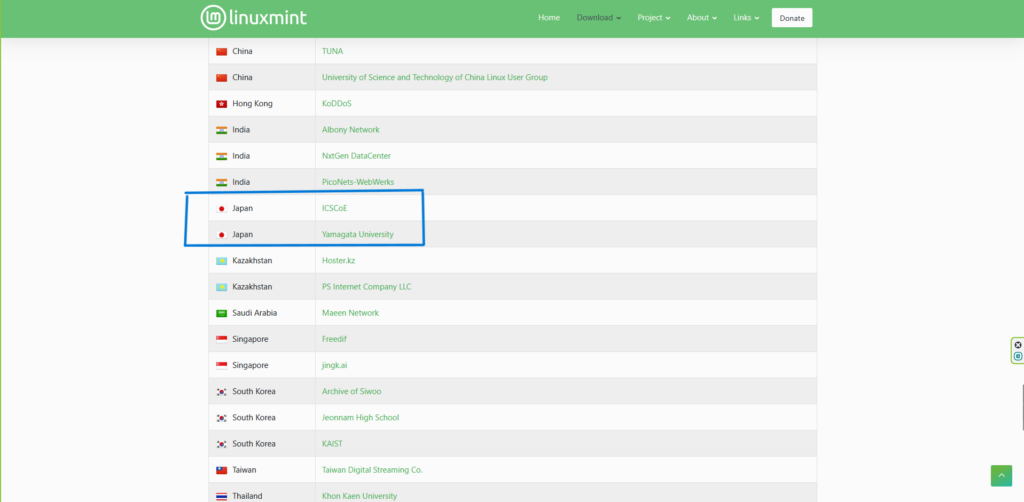Expand the Download dropdown menu

[599, 18]
